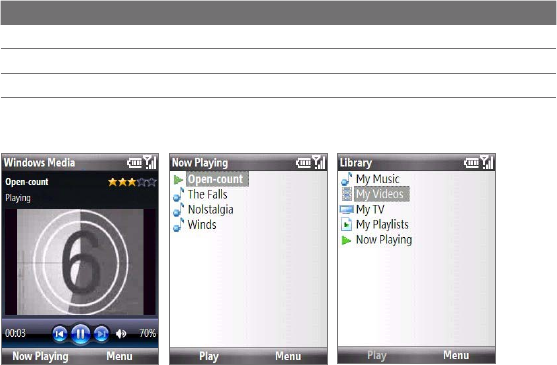The height and width of the screenshot is (365, 557).
Task: Click the My TV monitor icon
Action: pyautogui.click(x=347, y=209)
